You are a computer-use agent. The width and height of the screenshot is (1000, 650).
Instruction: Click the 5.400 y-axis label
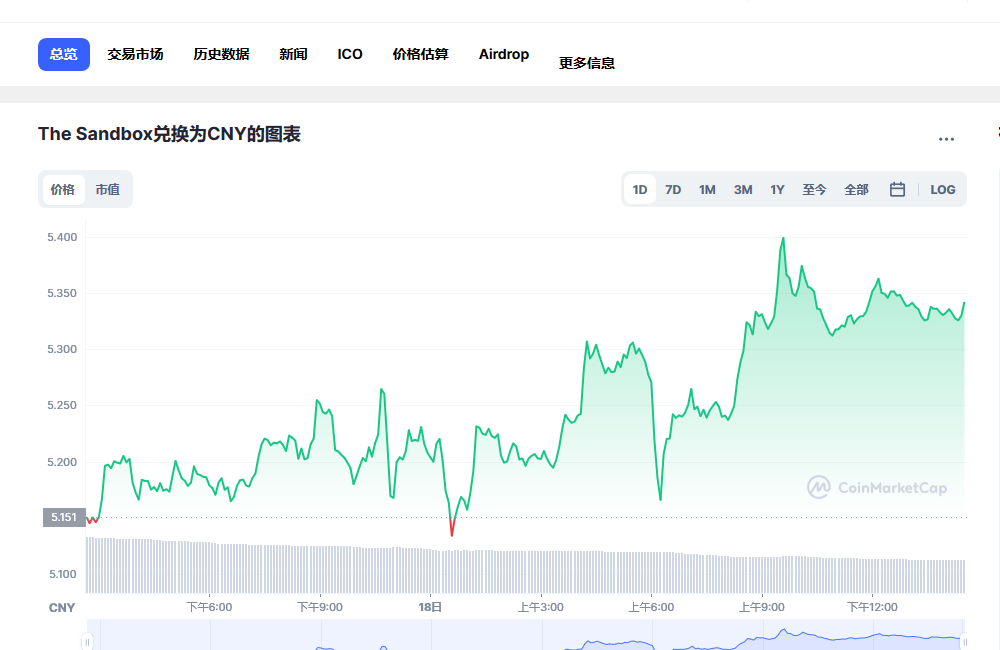(62, 237)
